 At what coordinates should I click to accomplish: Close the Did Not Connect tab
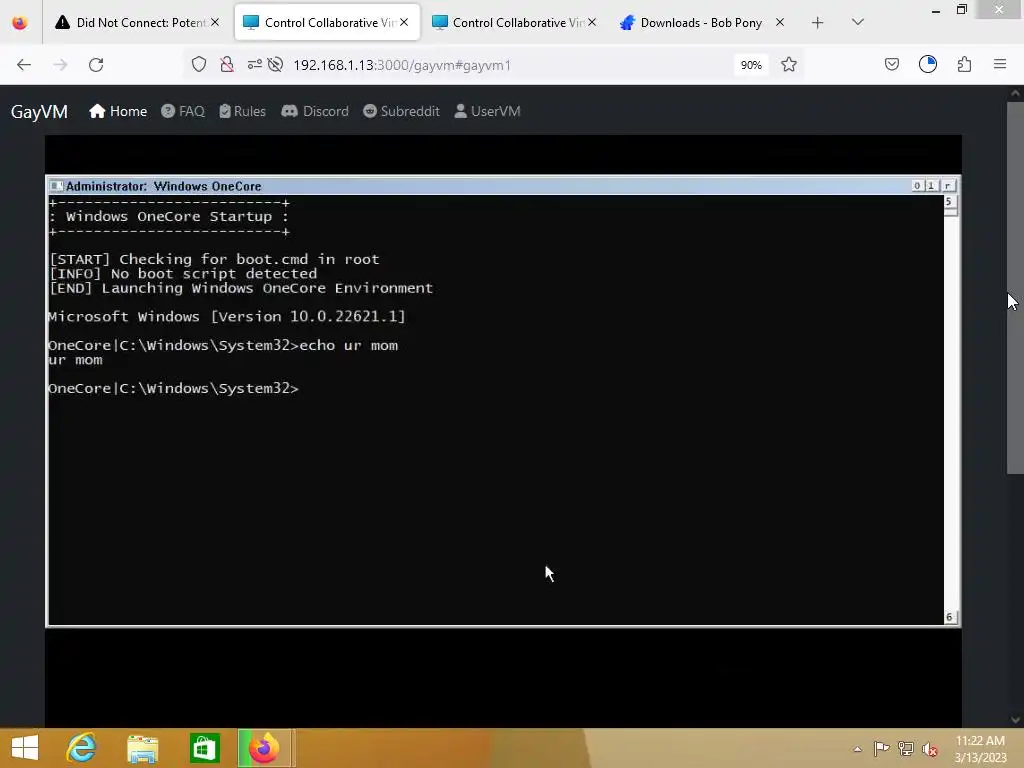[x=215, y=22]
